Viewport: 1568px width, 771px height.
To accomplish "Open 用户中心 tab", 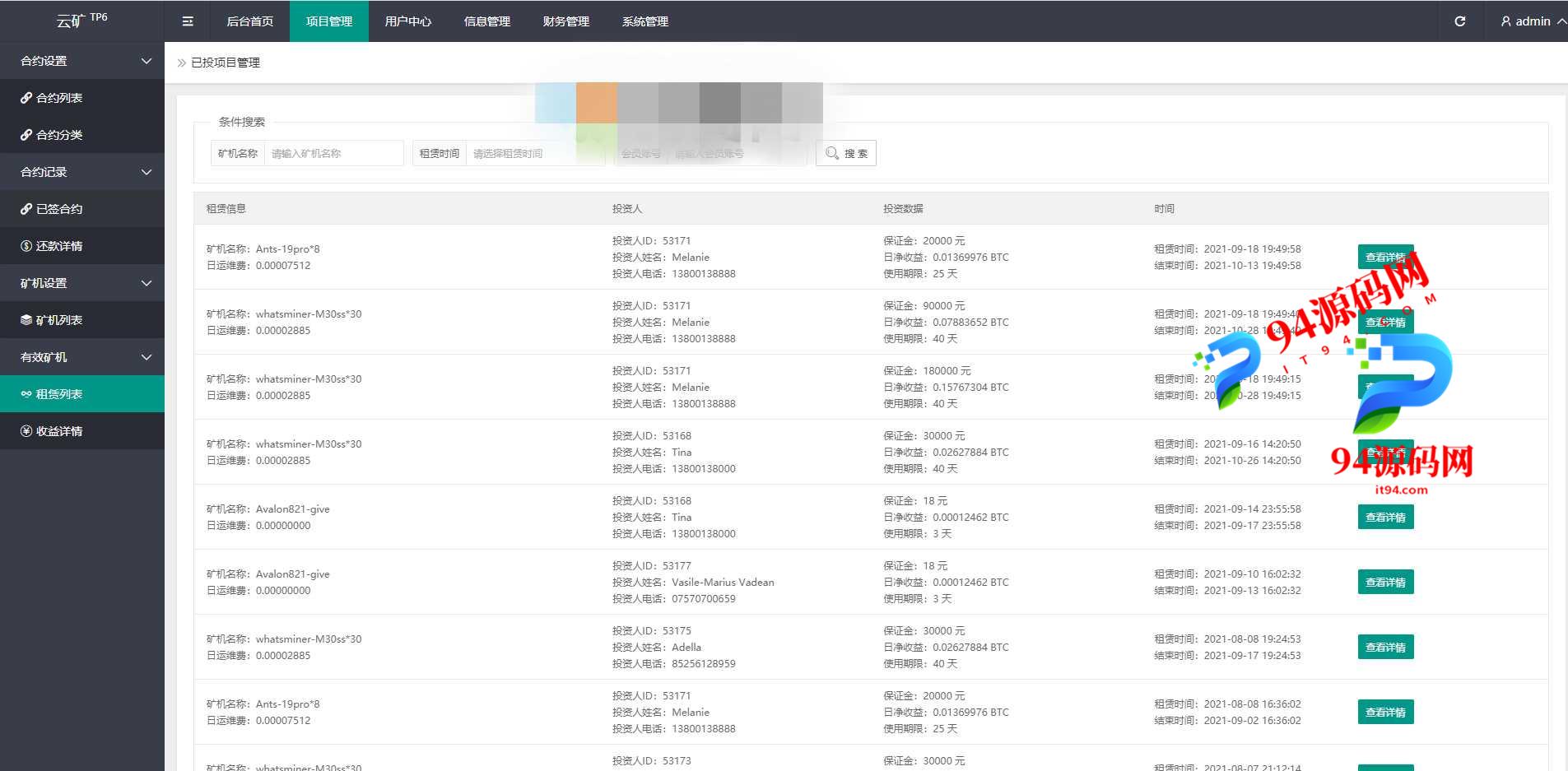I will coord(408,21).
